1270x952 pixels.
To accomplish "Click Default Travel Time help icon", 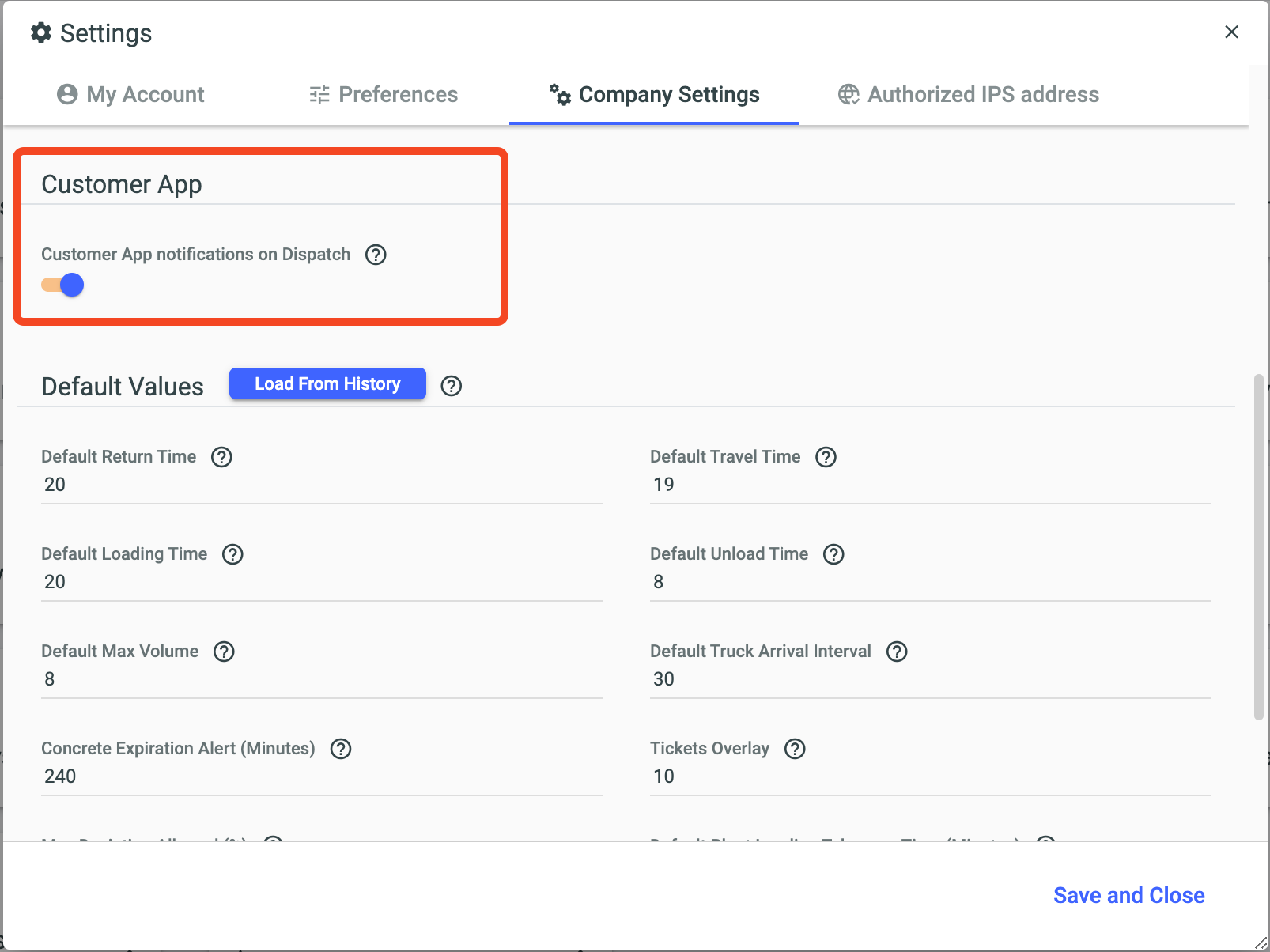I will pyautogui.click(x=826, y=457).
